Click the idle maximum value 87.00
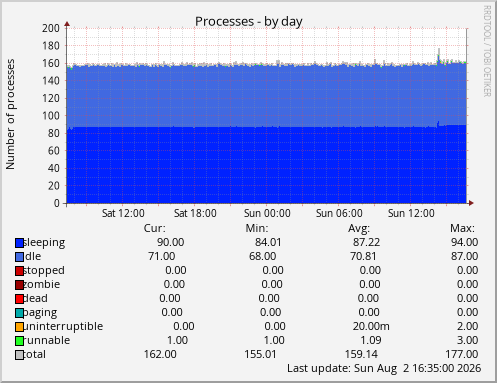497x383 pixels. [x=464, y=256]
